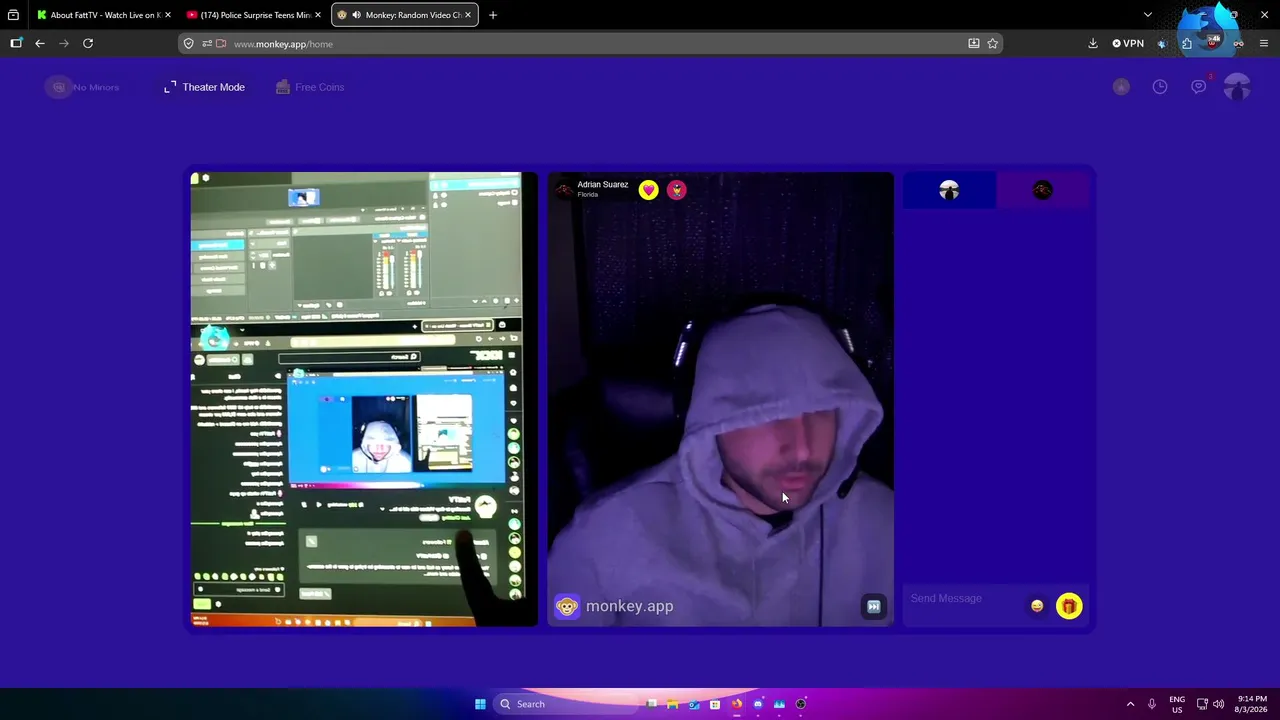Bookmark this page with the star
The height and width of the screenshot is (720, 1280).
coord(993,44)
